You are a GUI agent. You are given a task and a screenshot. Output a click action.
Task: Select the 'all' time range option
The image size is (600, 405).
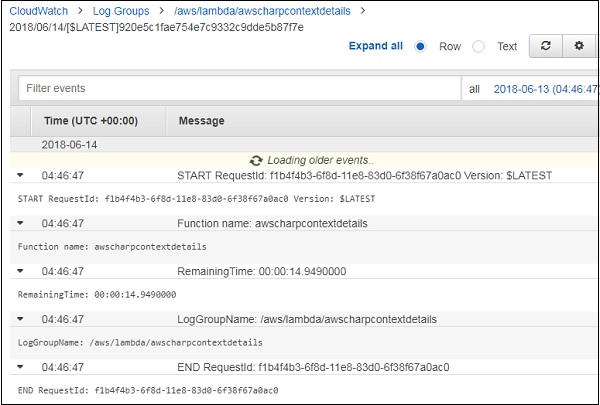(475, 89)
